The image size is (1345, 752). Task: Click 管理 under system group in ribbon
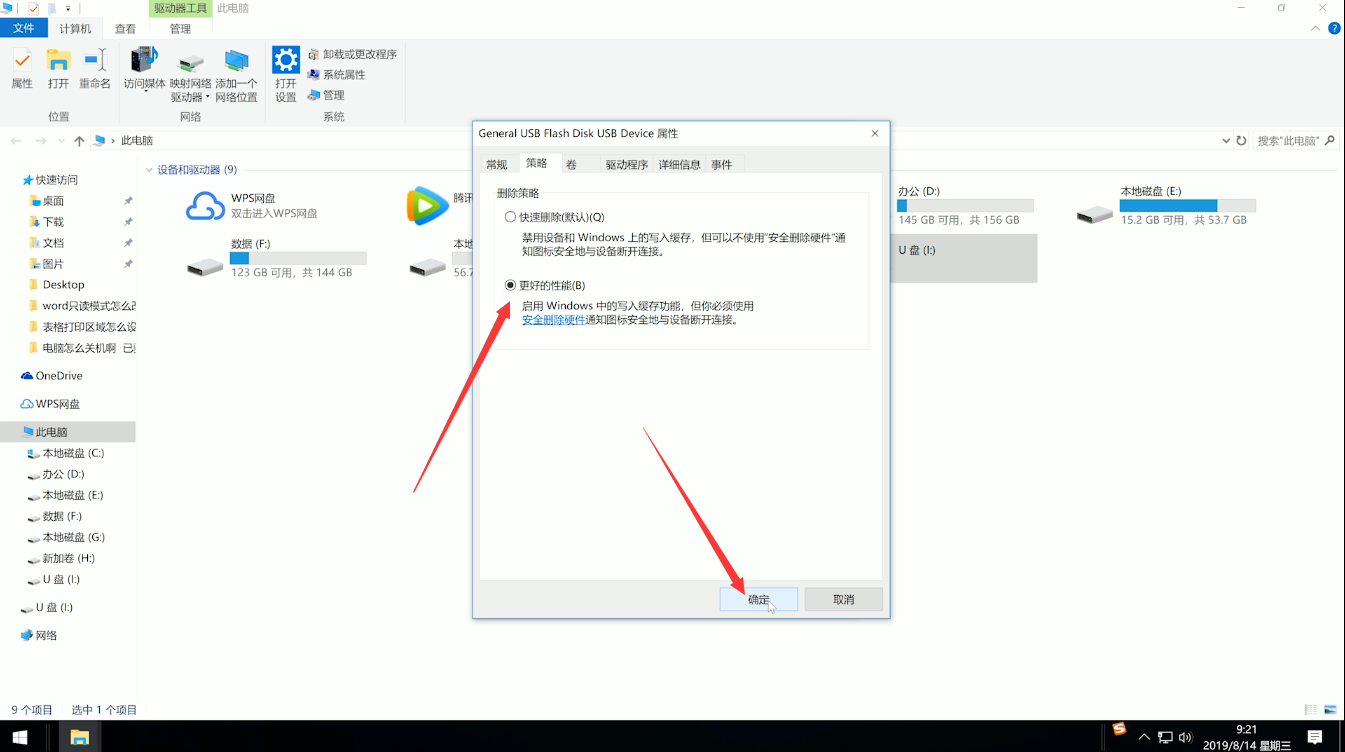pos(326,95)
